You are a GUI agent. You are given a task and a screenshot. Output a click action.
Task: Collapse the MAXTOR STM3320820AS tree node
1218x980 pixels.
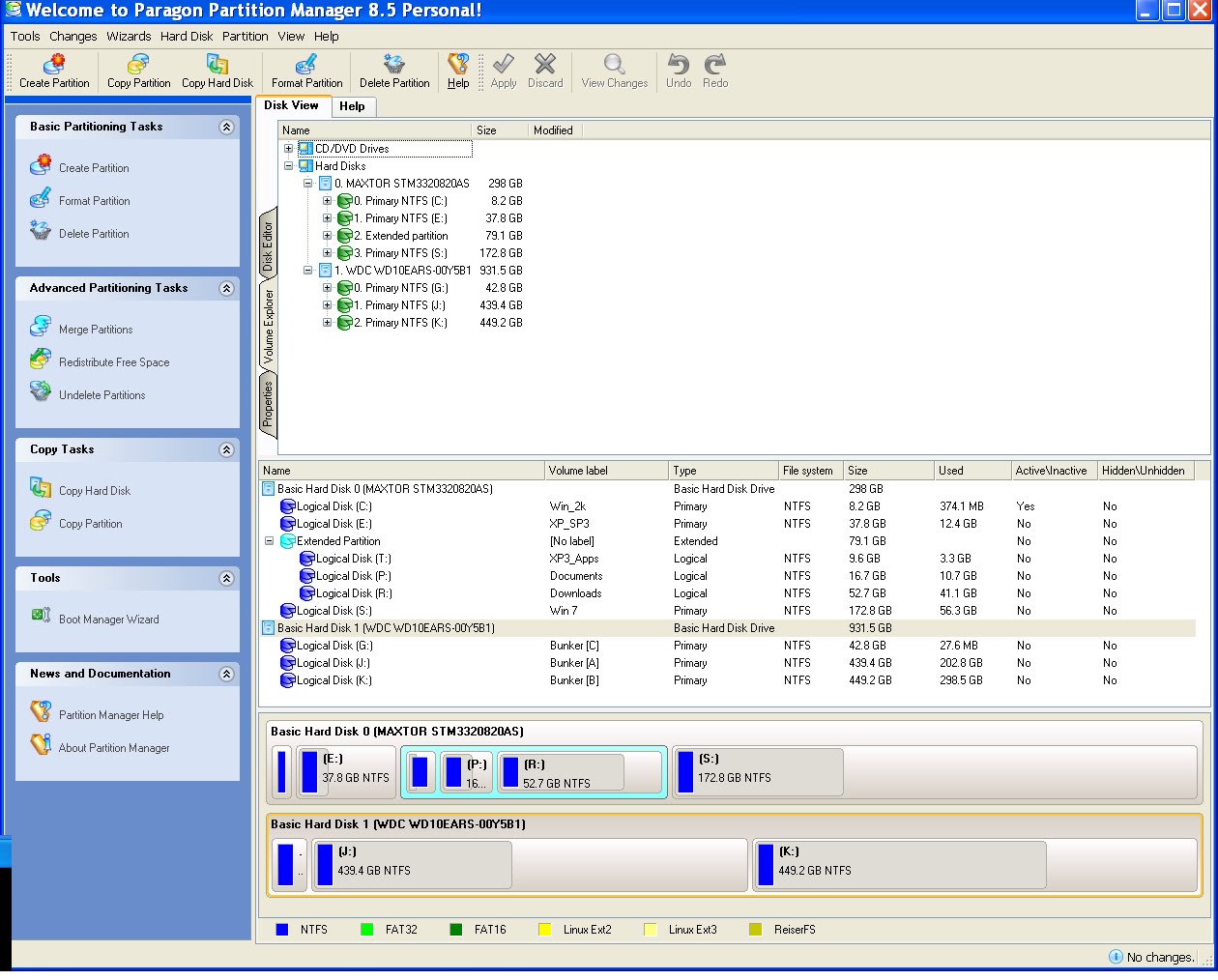tap(307, 184)
